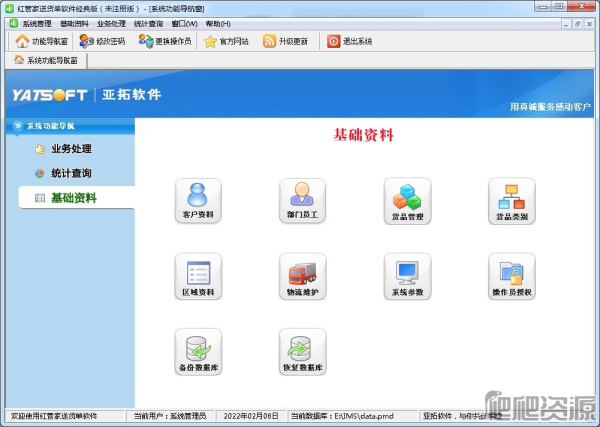Minimize the inner MDI child window
This screenshot has height=427, width=600.
[566, 24]
